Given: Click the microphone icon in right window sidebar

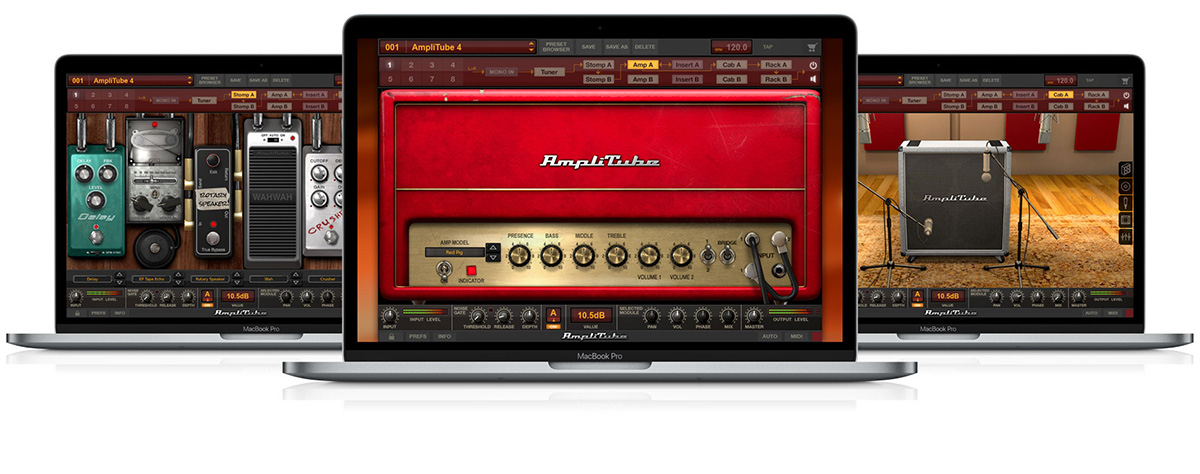Looking at the screenshot, I should (x=1125, y=203).
